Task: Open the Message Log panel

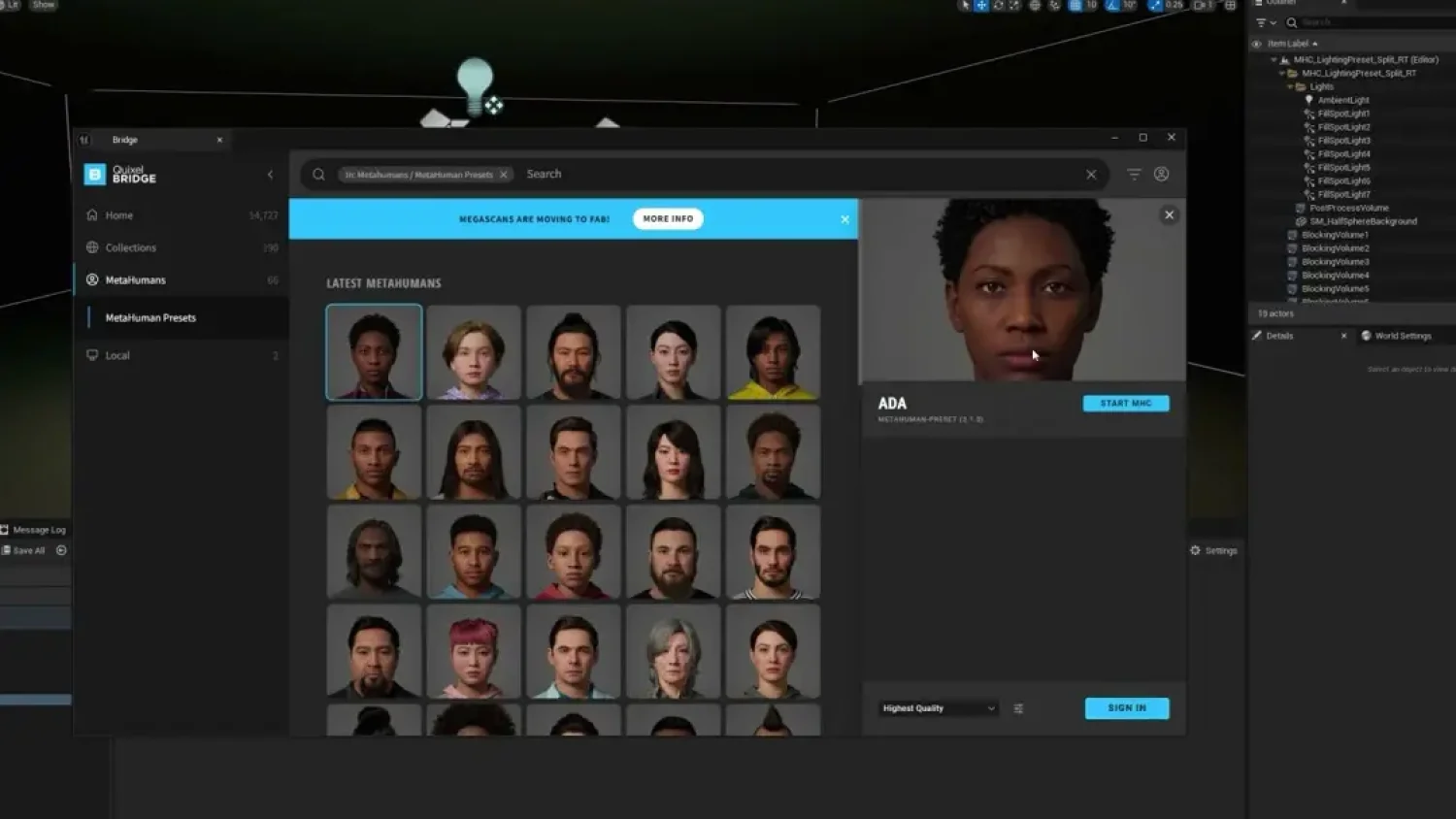Action: [34, 530]
